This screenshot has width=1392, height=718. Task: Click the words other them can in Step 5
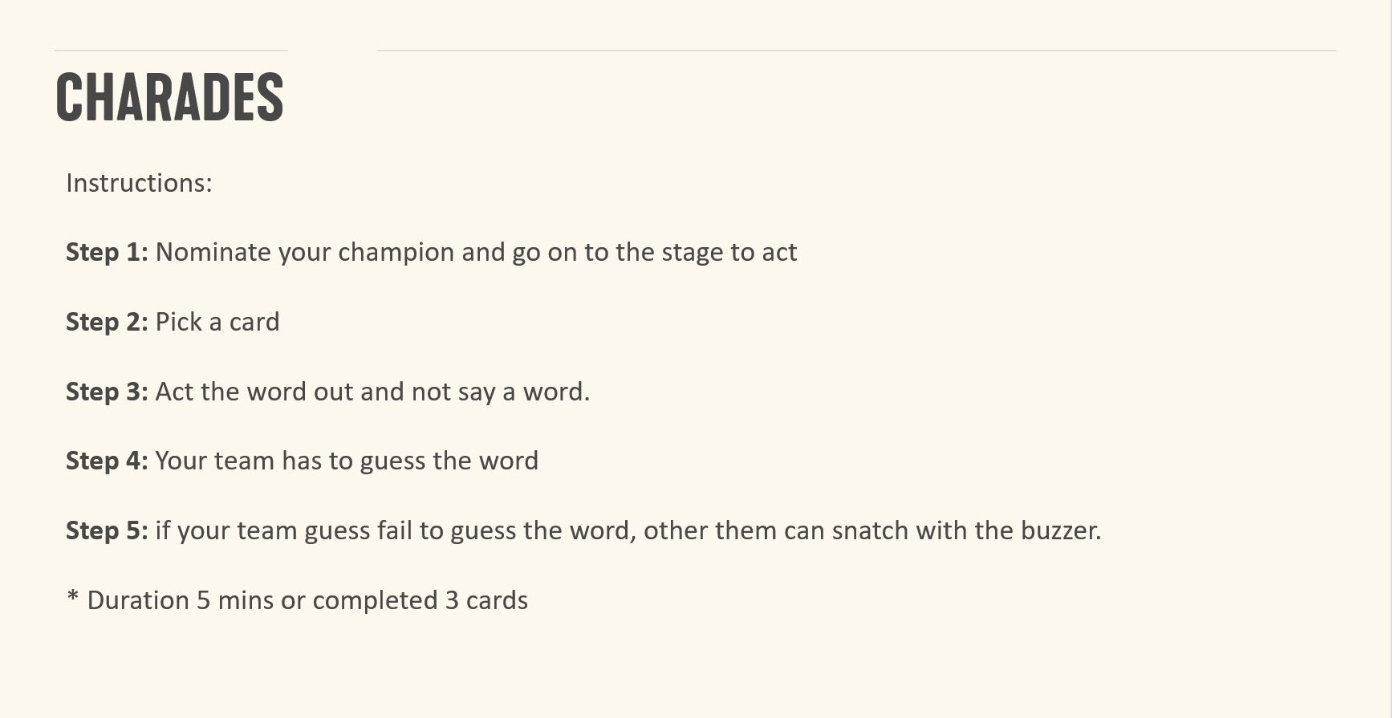click(x=728, y=531)
